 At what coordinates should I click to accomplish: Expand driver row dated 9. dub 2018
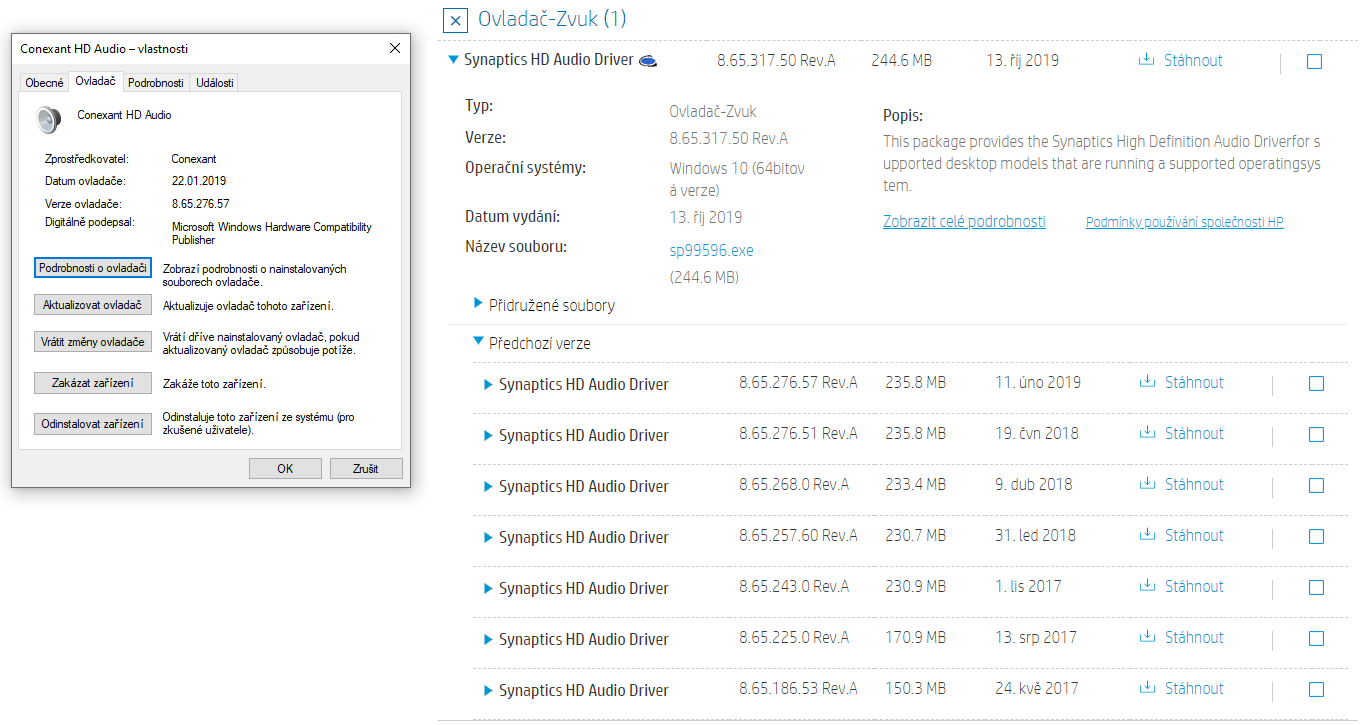coord(488,486)
